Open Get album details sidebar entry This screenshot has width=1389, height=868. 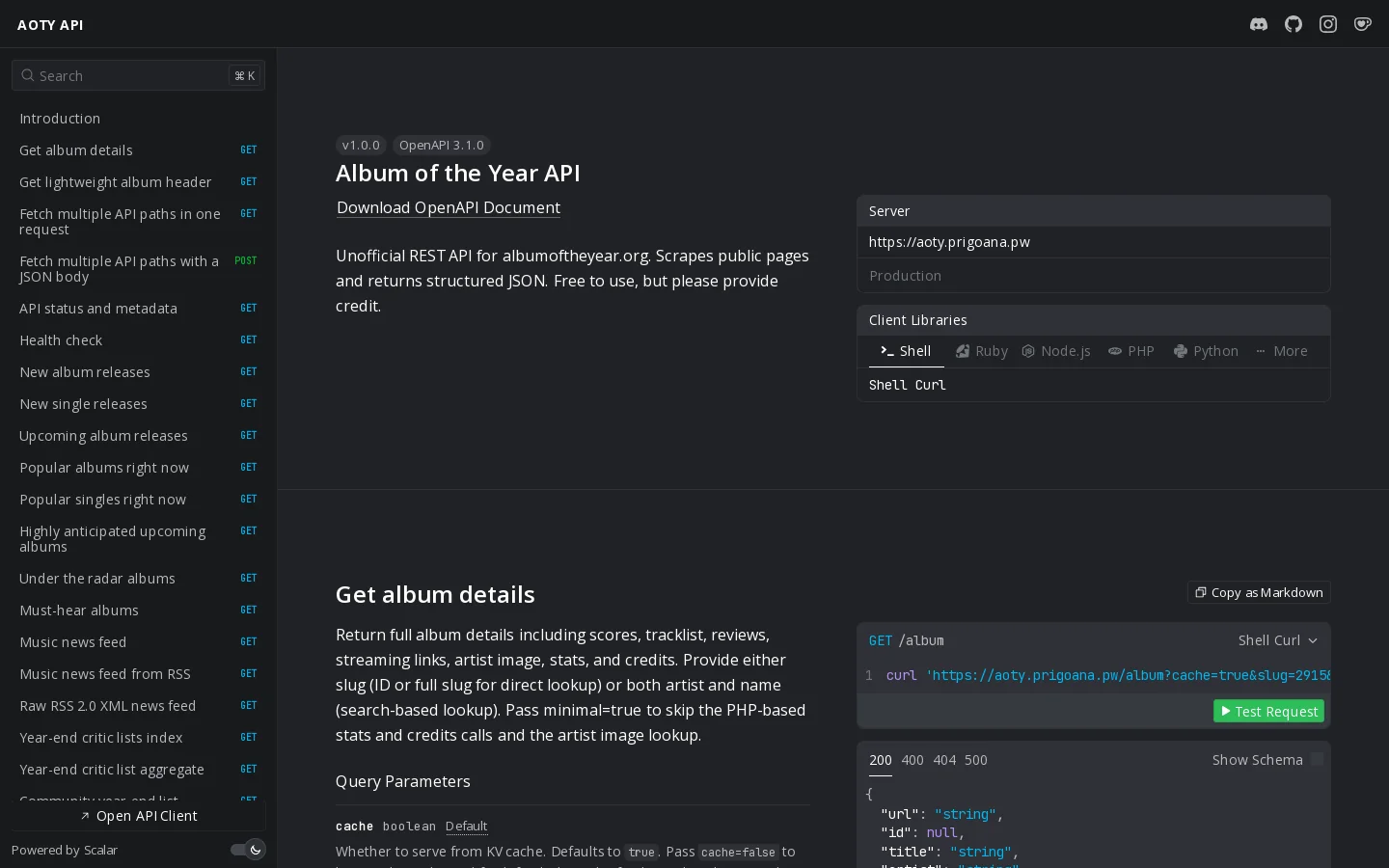[x=138, y=150]
